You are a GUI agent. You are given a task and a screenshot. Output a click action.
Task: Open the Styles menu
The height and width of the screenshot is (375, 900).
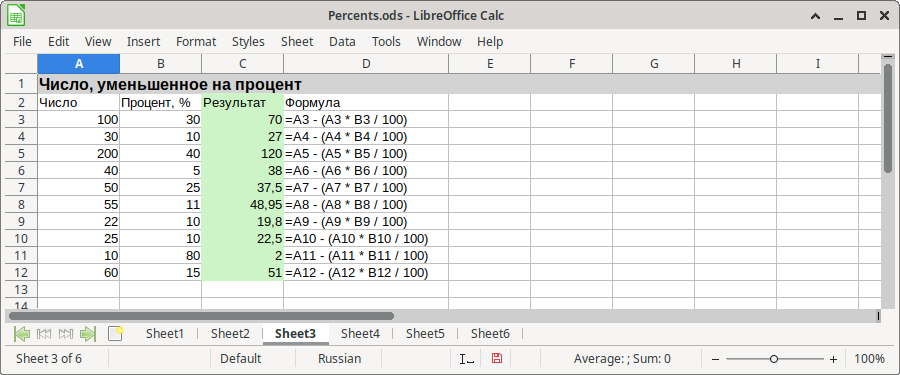[249, 42]
